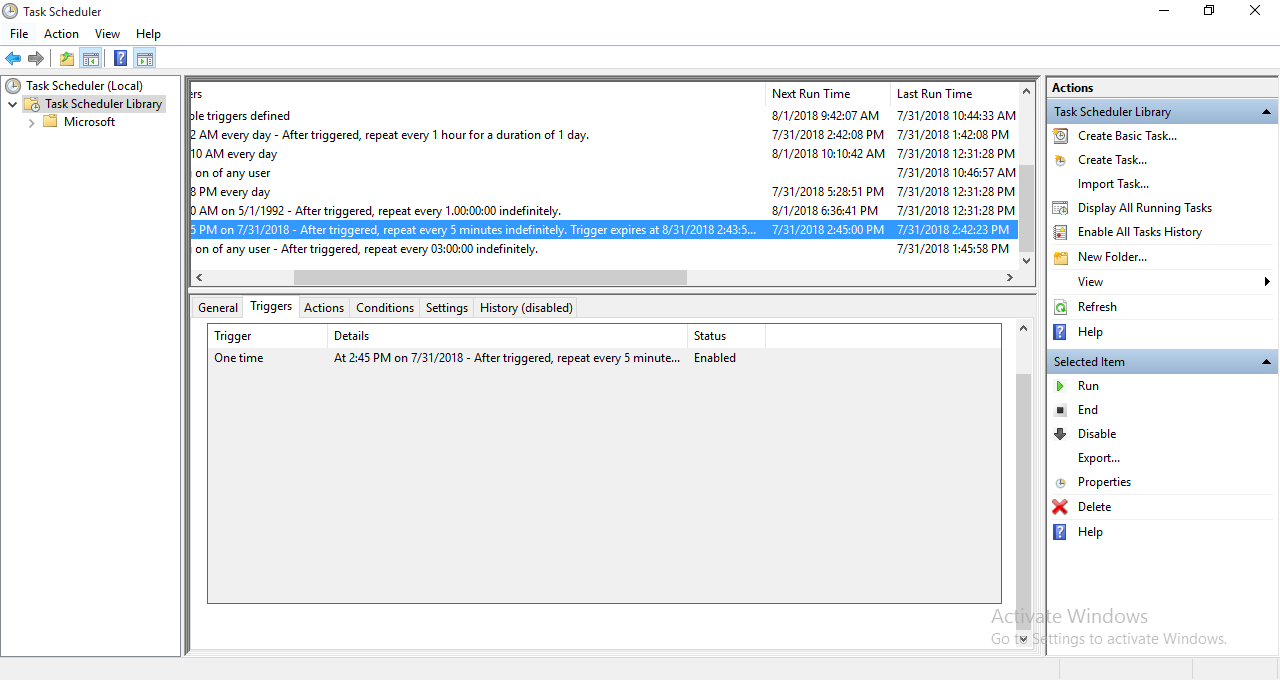Click the back navigation arrow
This screenshot has height=680, width=1280.
pos(13,57)
